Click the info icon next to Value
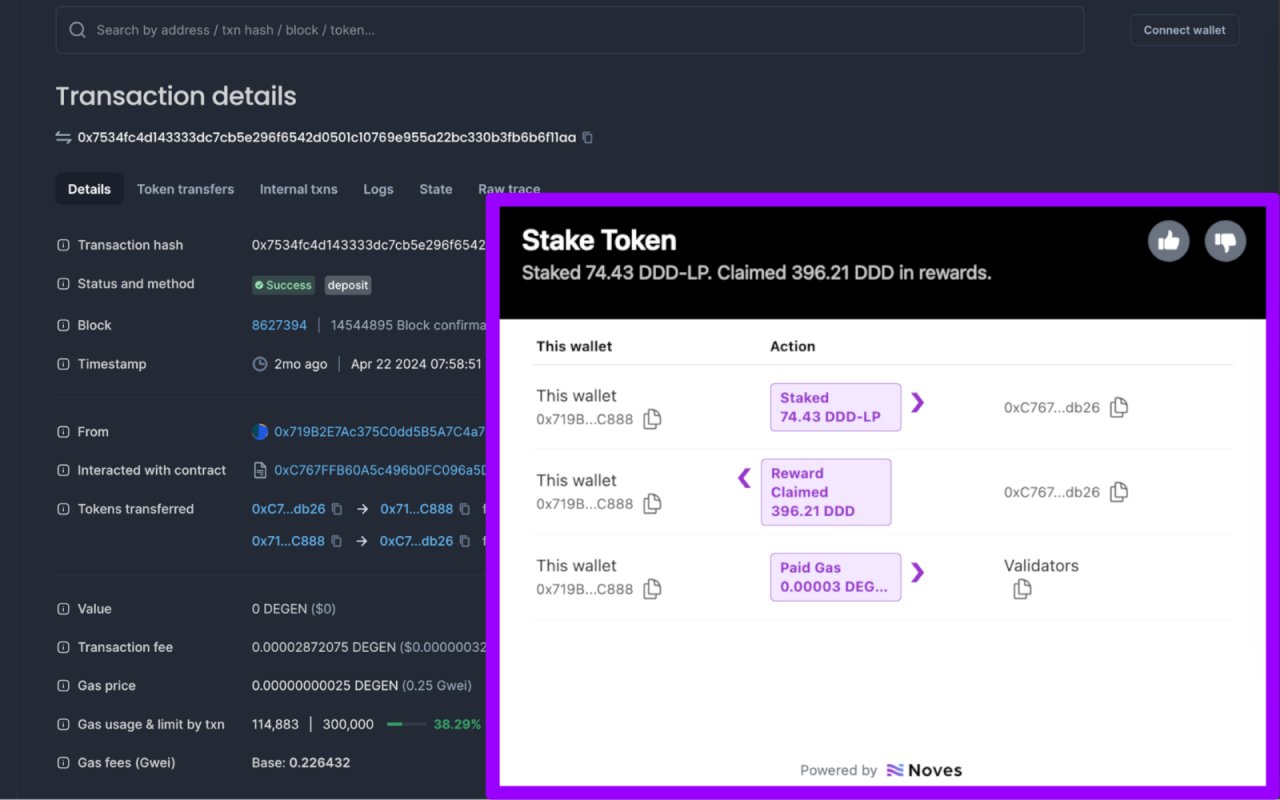Image resolution: width=1280 pixels, height=800 pixels. (63, 609)
